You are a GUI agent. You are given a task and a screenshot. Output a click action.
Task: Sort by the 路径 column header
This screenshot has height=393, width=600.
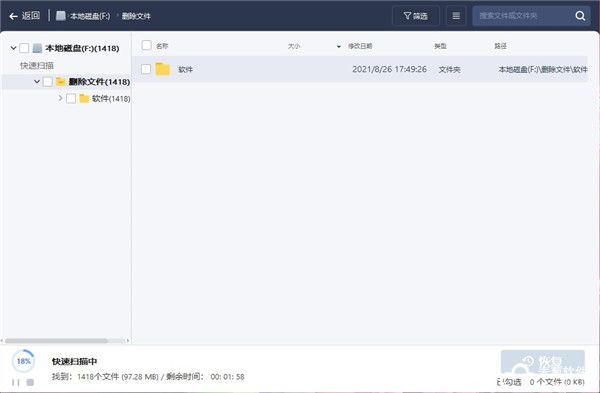(501, 46)
